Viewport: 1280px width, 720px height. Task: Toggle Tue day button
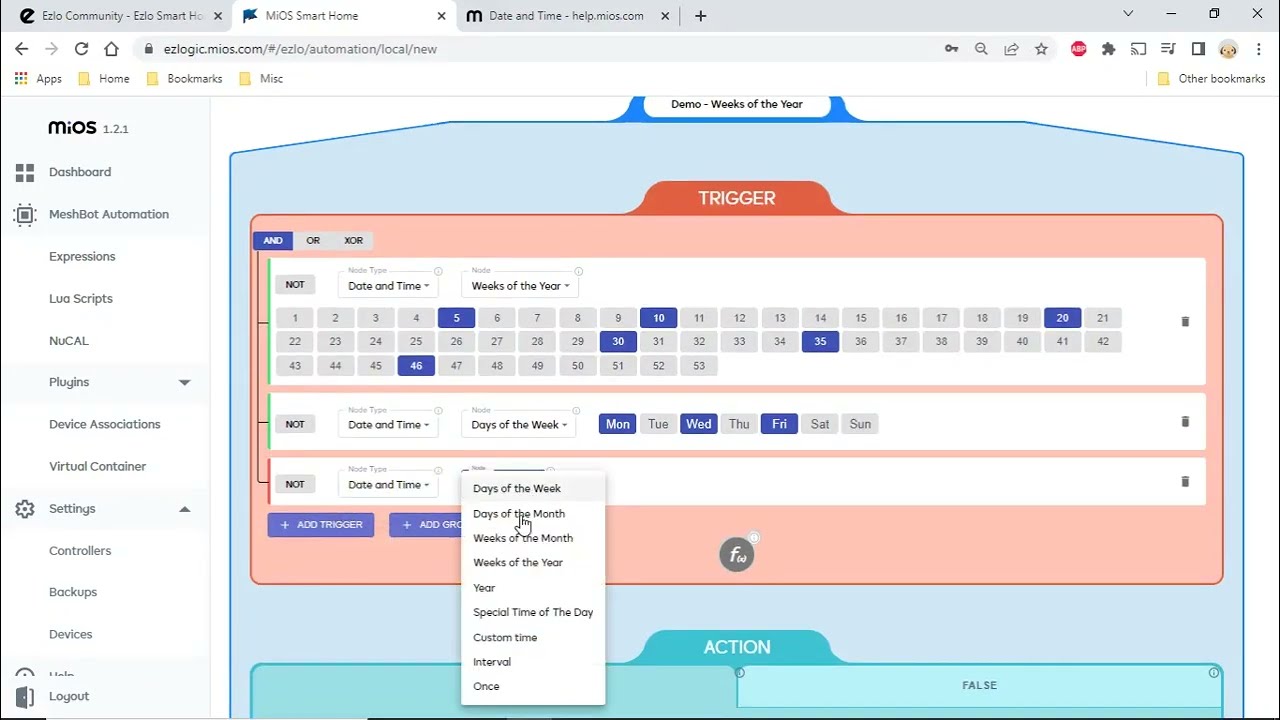pos(658,424)
